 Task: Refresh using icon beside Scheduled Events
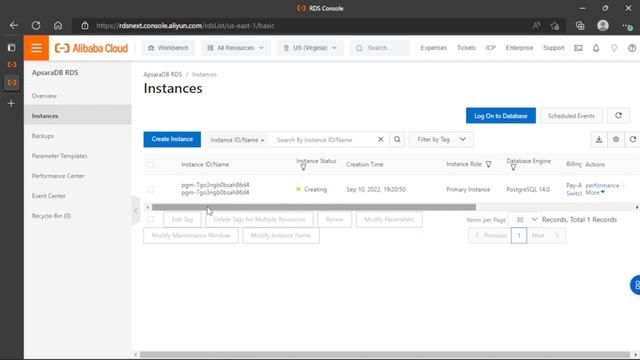618,116
